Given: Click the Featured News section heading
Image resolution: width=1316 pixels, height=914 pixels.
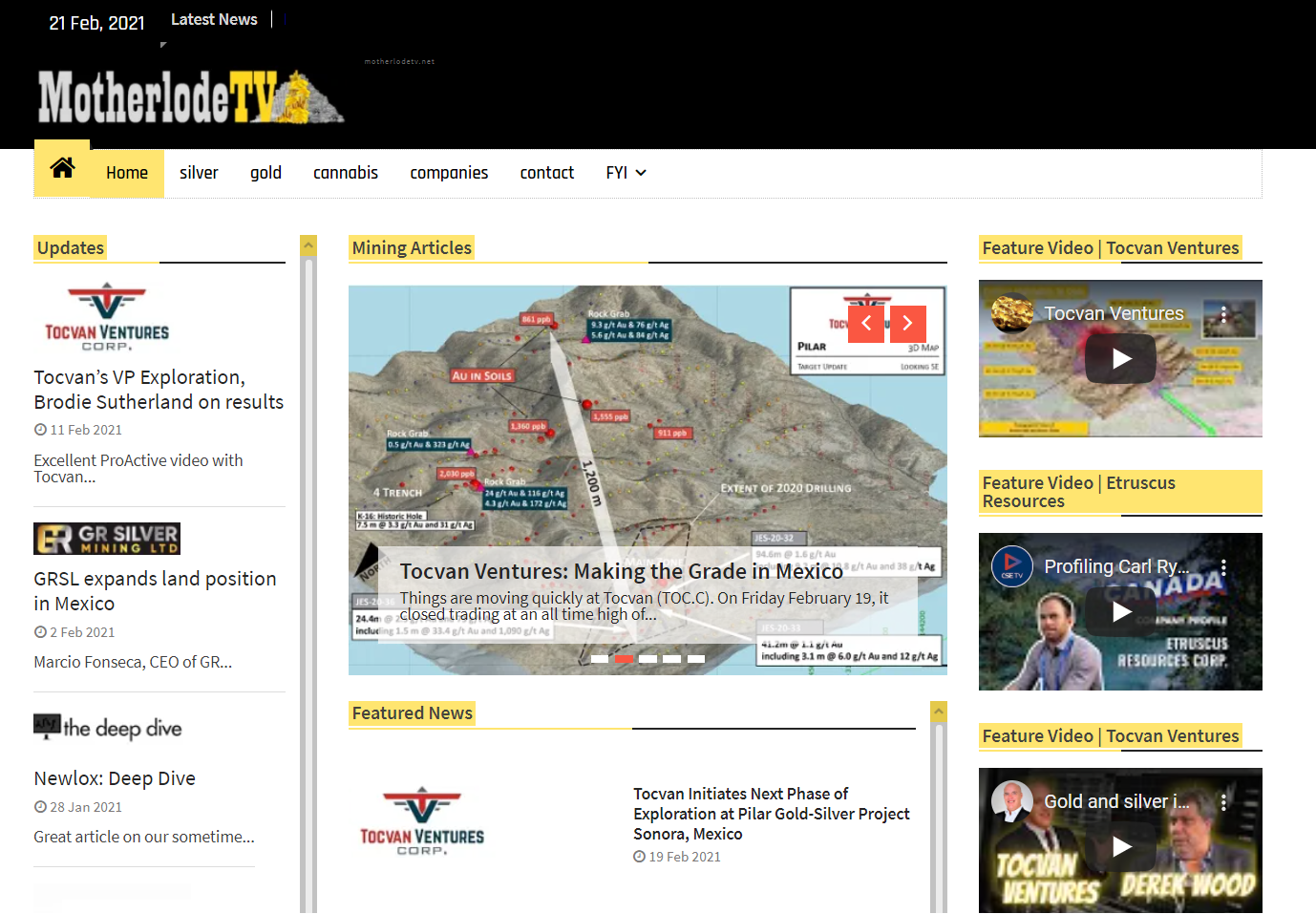Looking at the screenshot, I should (413, 713).
